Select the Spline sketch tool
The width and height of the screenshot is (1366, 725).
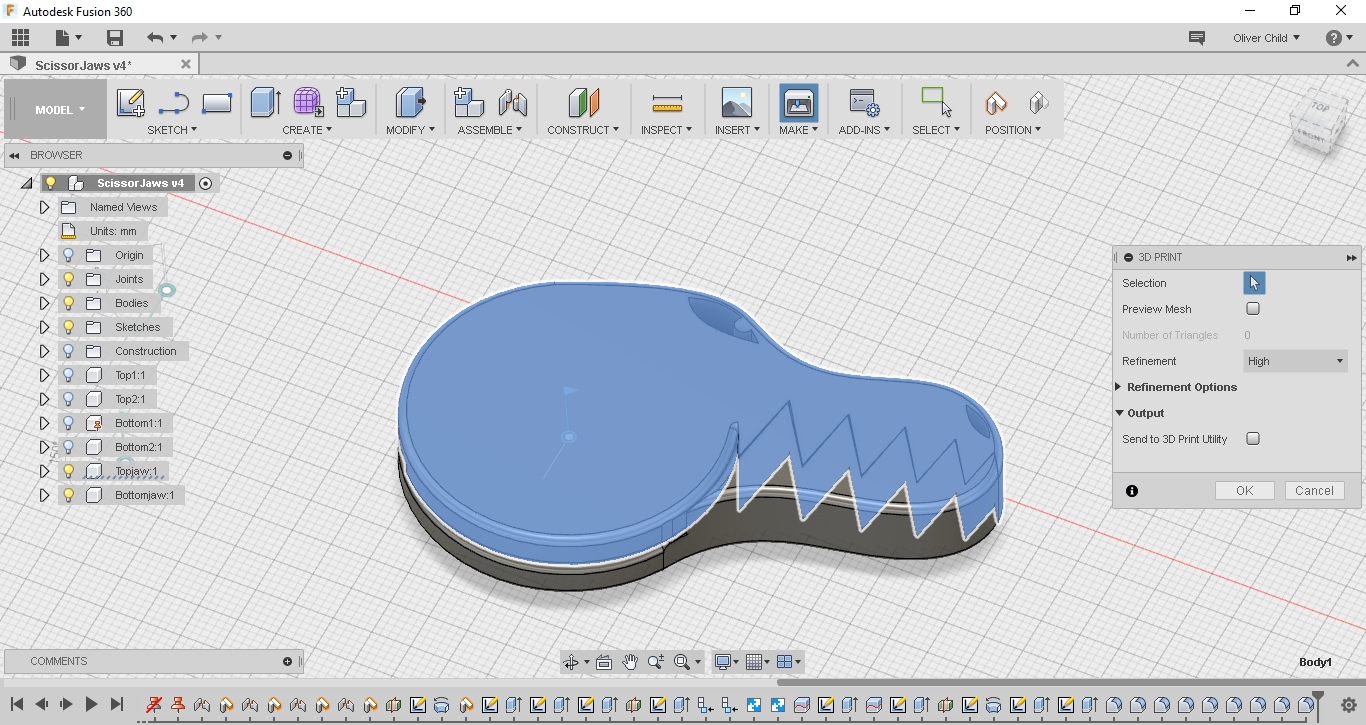coord(174,103)
